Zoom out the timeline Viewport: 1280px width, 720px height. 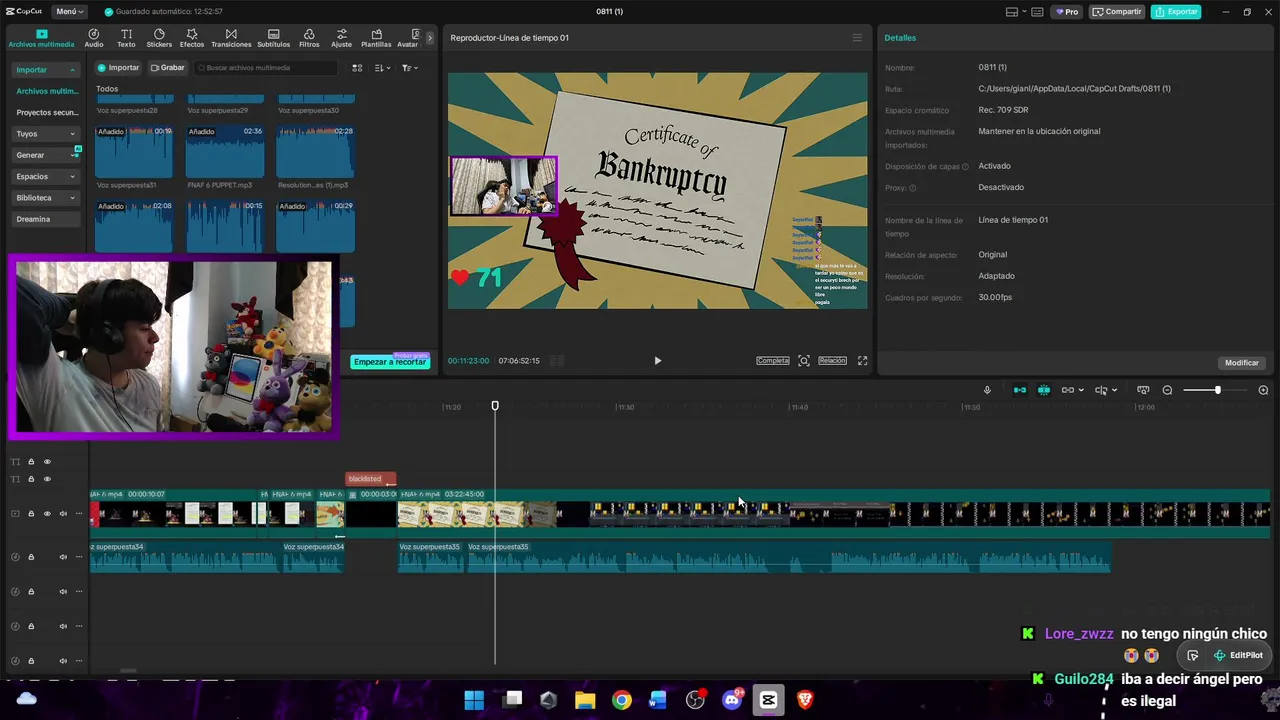1167,390
